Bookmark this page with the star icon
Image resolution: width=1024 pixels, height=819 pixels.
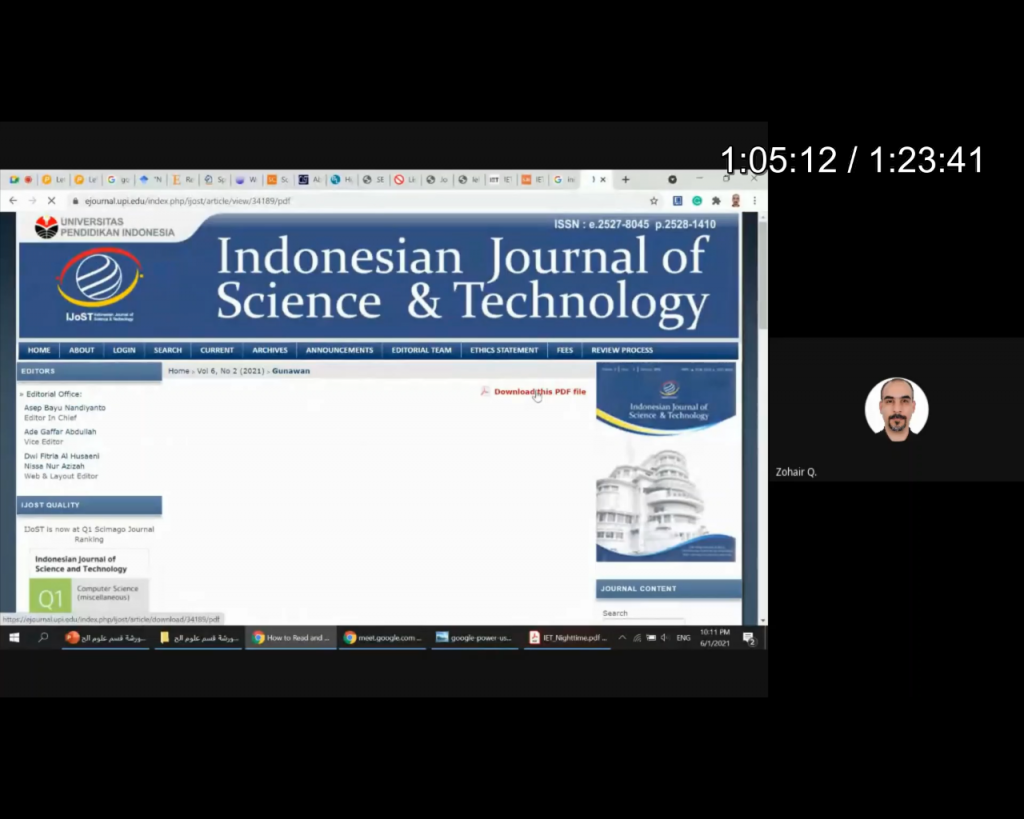(654, 201)
